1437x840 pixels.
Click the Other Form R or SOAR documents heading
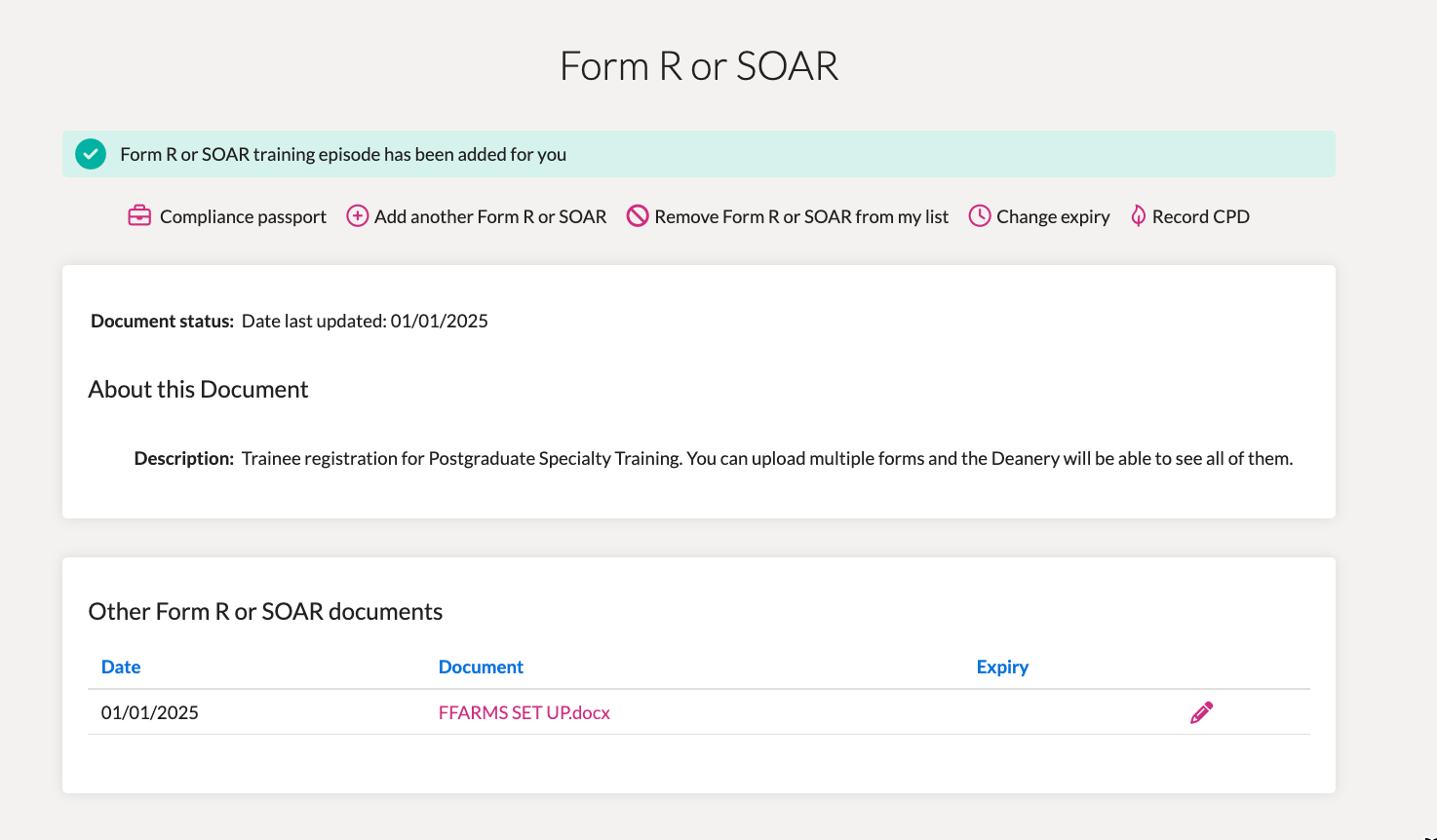click(265, 611)
